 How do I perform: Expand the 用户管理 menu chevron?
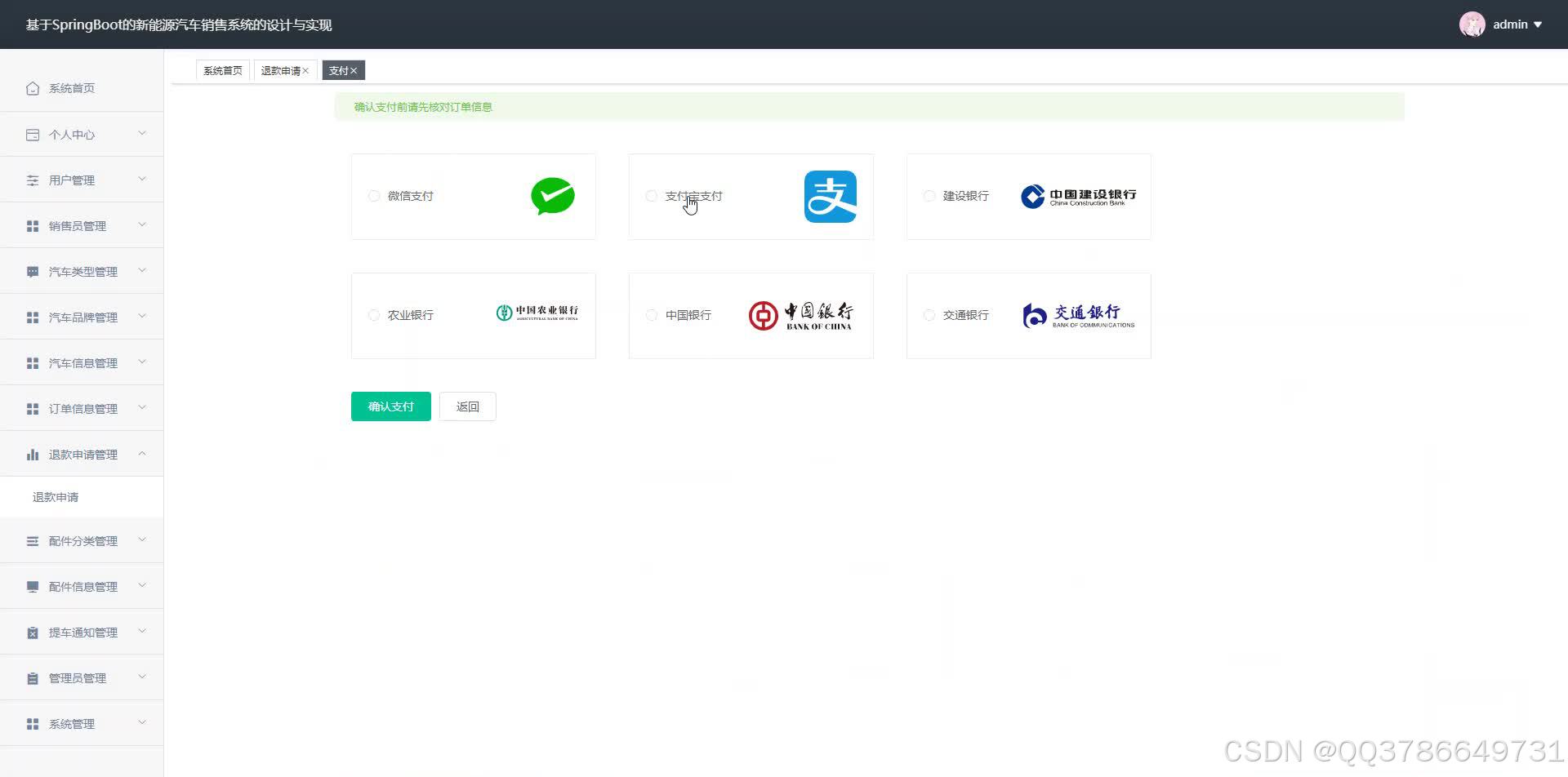(x=142, y=179)
